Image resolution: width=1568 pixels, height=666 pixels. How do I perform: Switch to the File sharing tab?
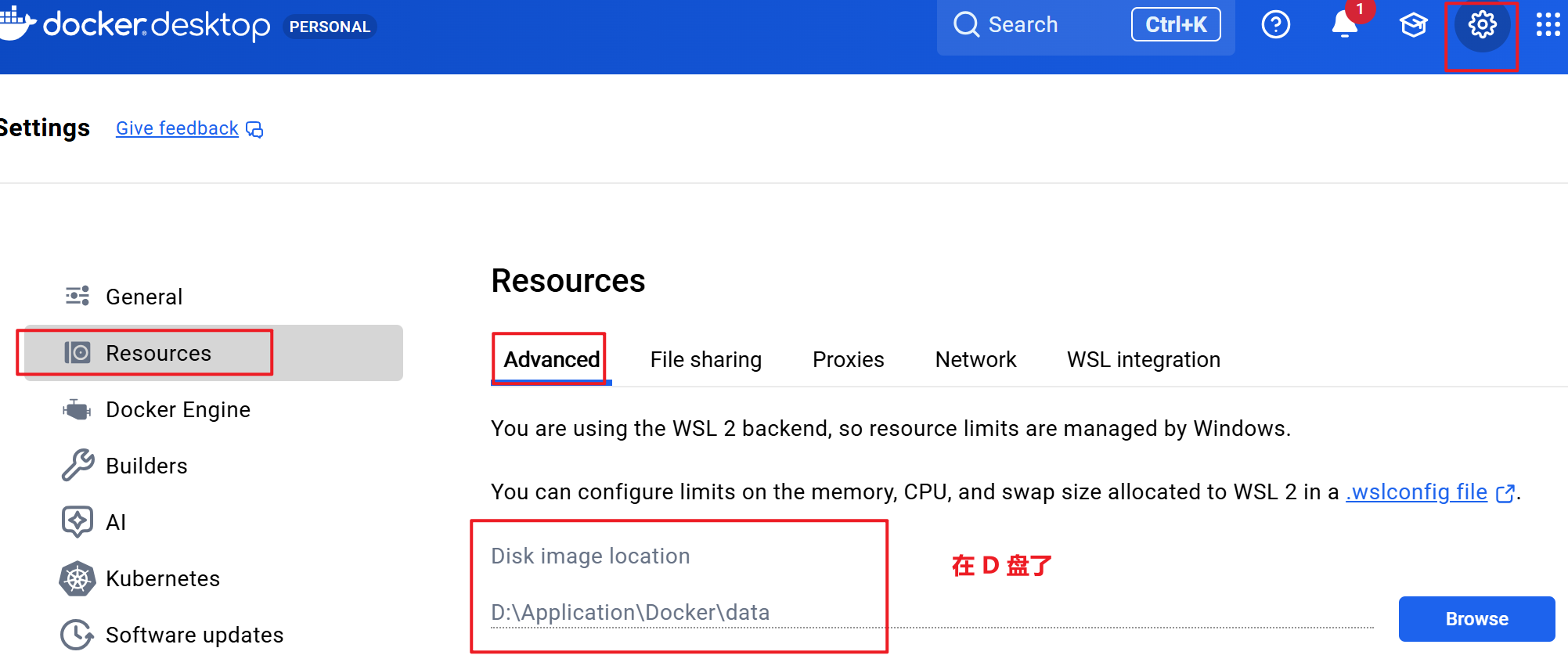(705, 359)
